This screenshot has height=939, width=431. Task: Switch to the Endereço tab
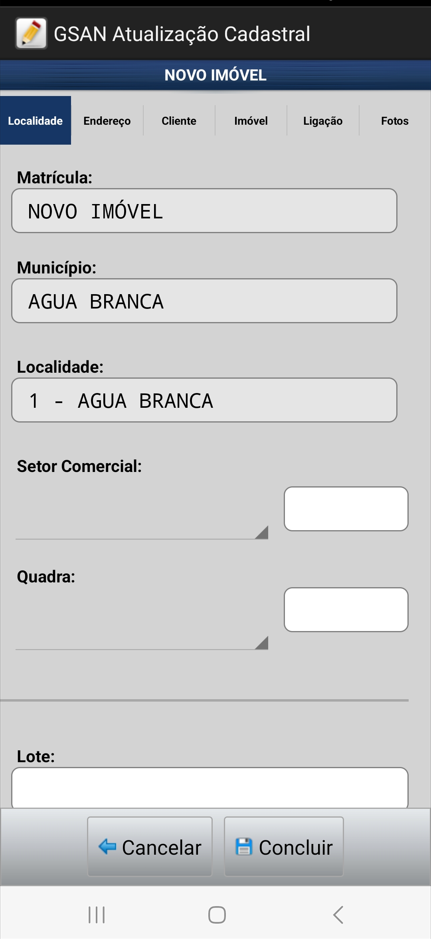click(107, 121)
